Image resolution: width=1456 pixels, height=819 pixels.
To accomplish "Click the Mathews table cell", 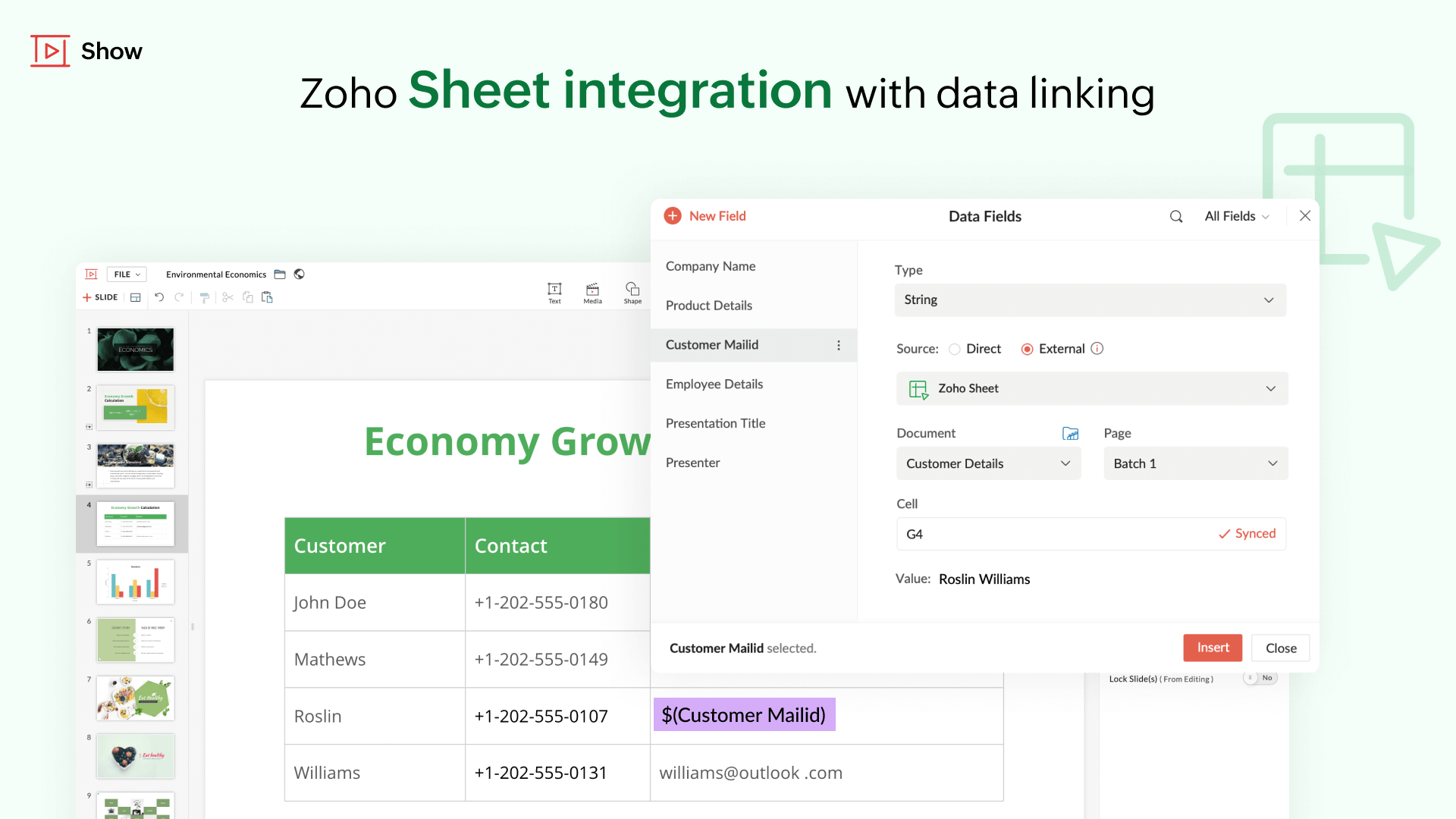I will [x=375, y=659].
